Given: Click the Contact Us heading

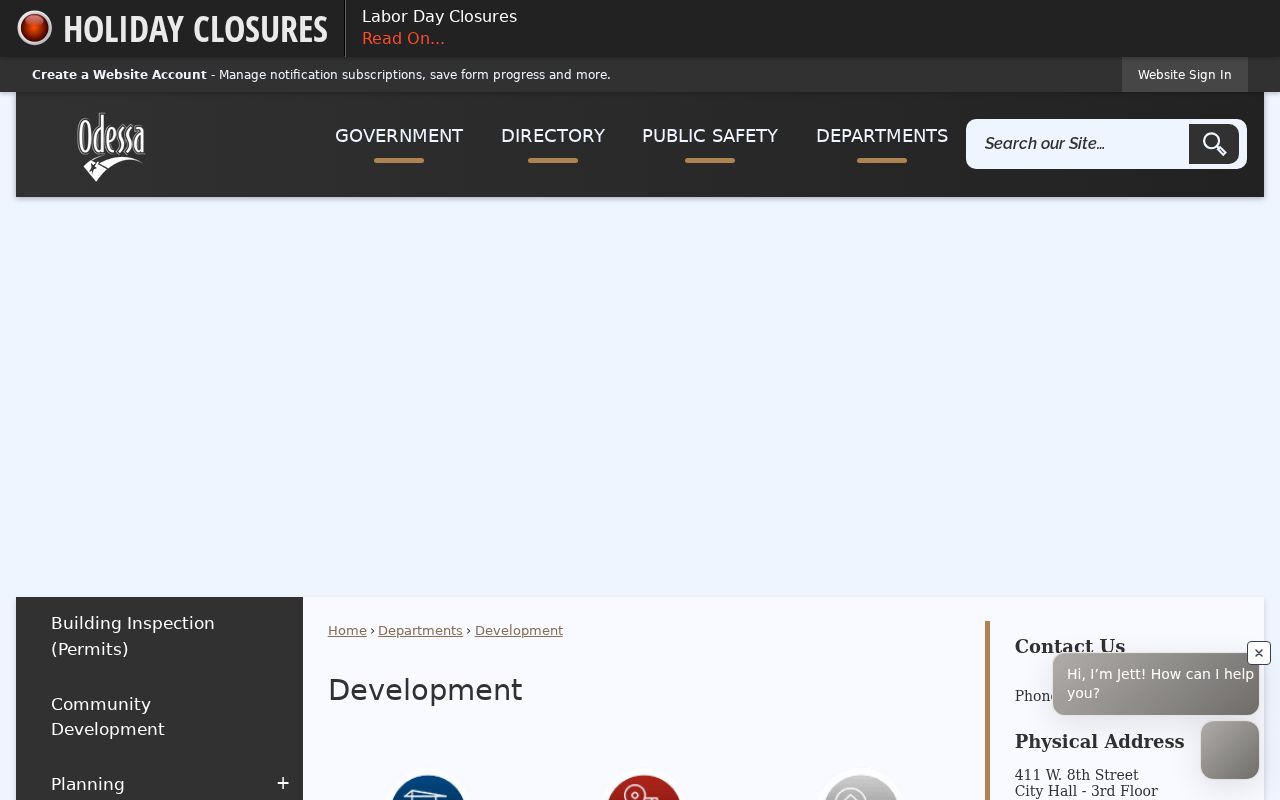Looking at the screenshot, I should coord(1070,646).
